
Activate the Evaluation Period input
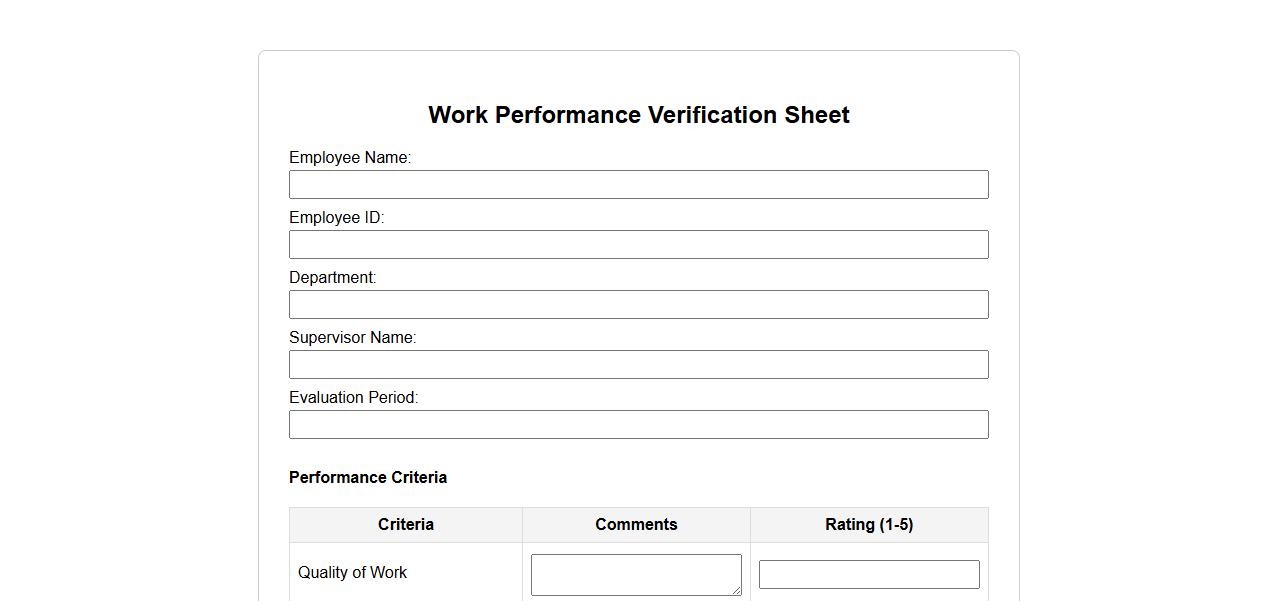638,425
